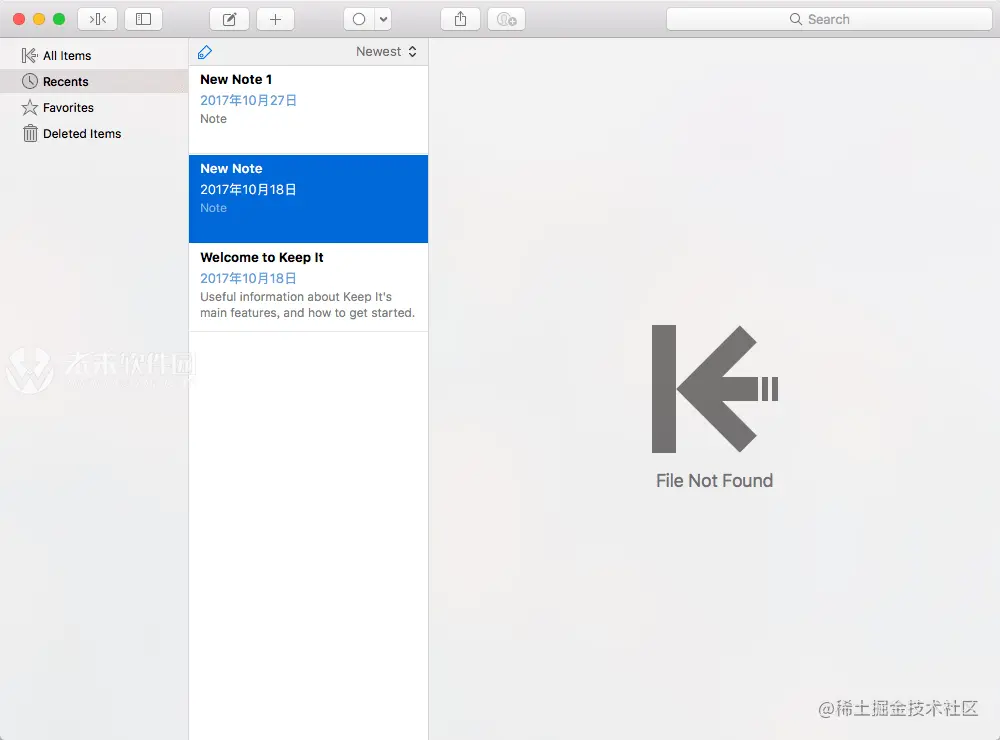Click the Welcome note description text
Viewport: 1000px width, 740px height.
pyautogui.click(x=307, y=305)
